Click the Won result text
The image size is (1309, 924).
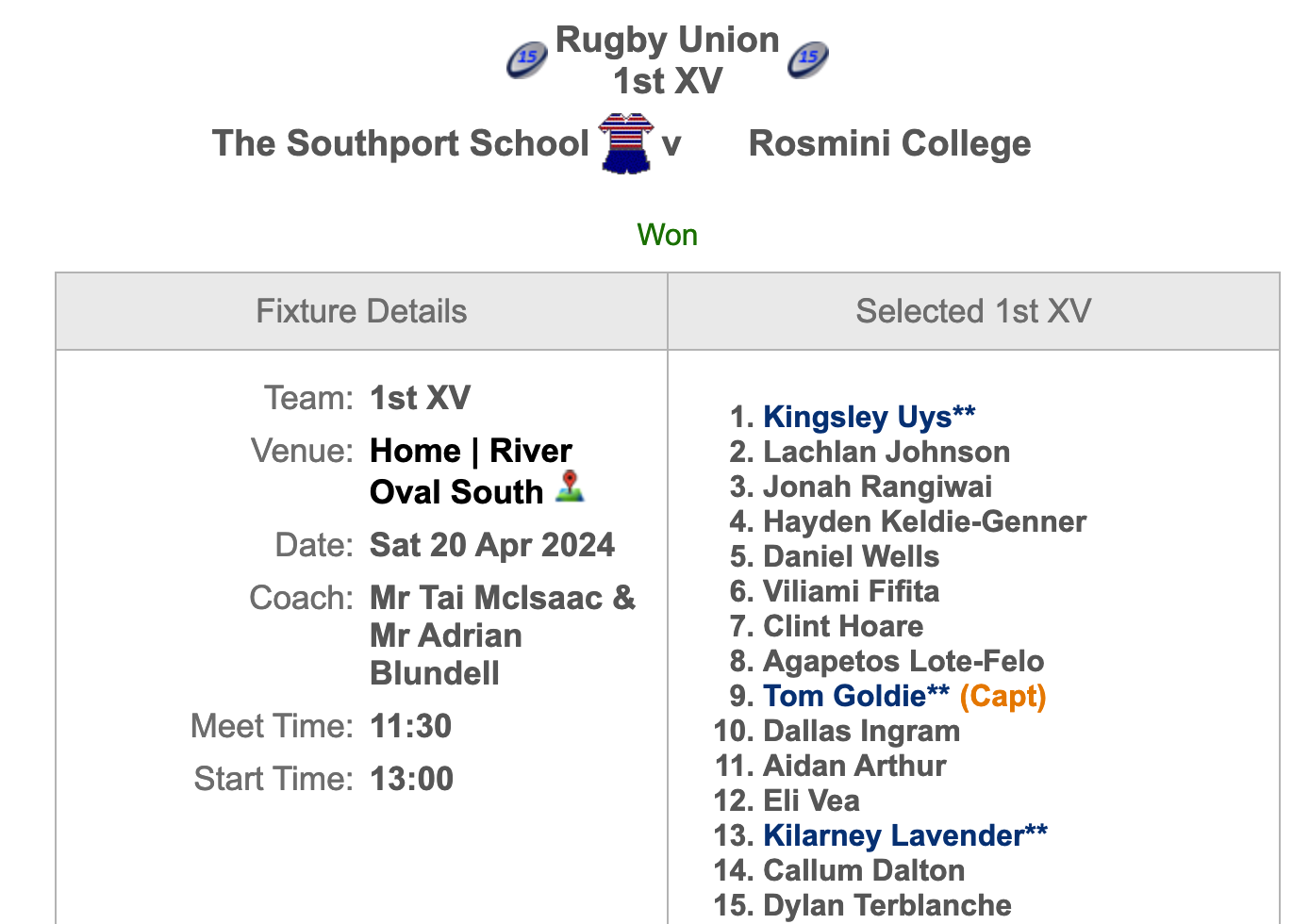[x=668, y=235]
